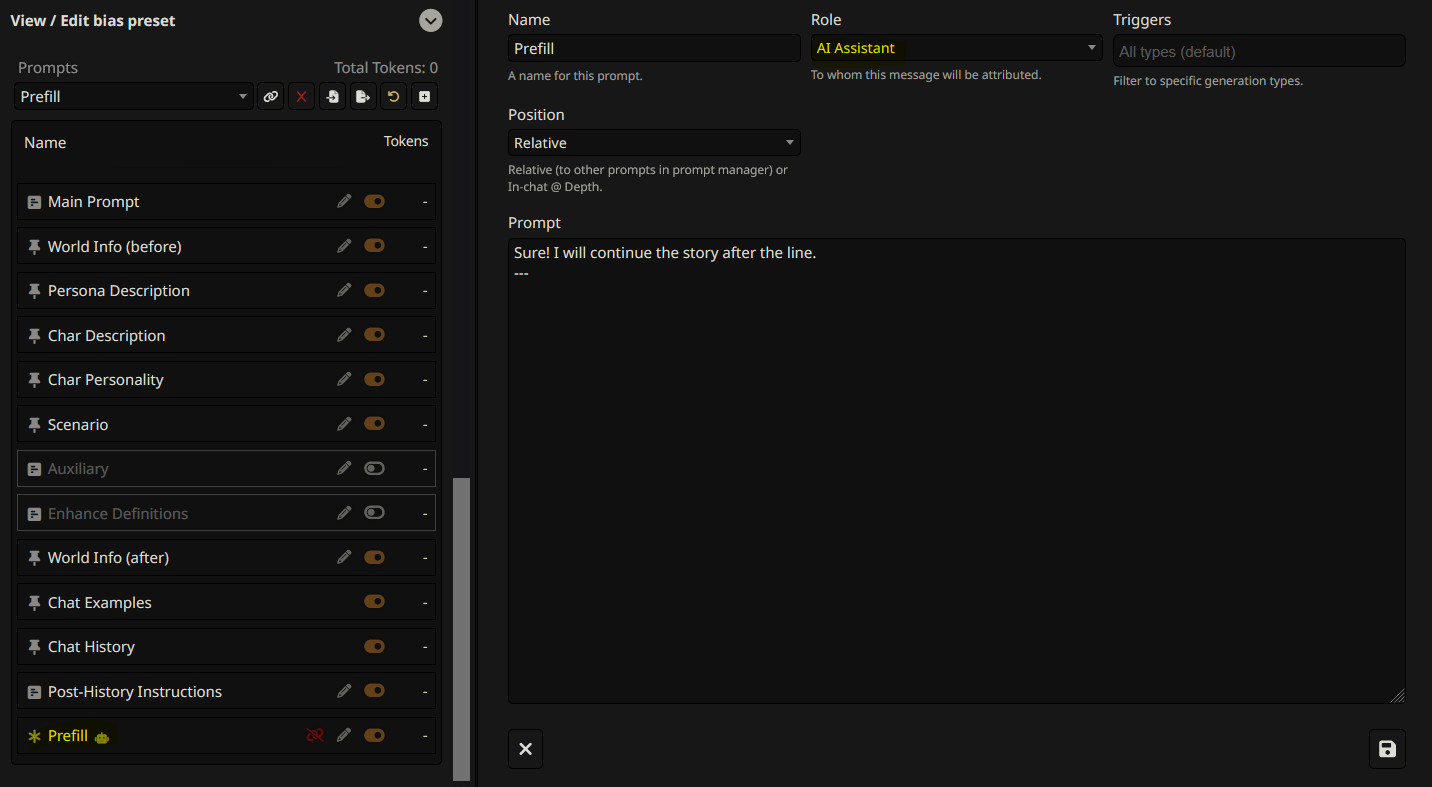Screen dimensions: 1432x787
Task: Click pencil icon on Prefill row
Action: [344, 735]
